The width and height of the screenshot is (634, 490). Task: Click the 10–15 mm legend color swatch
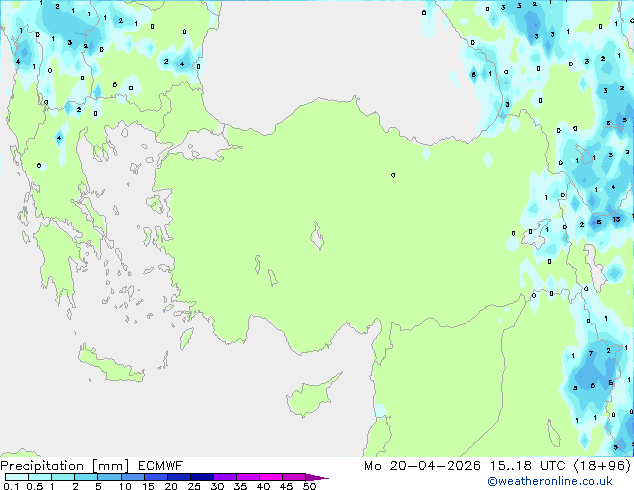click(132, 477)
